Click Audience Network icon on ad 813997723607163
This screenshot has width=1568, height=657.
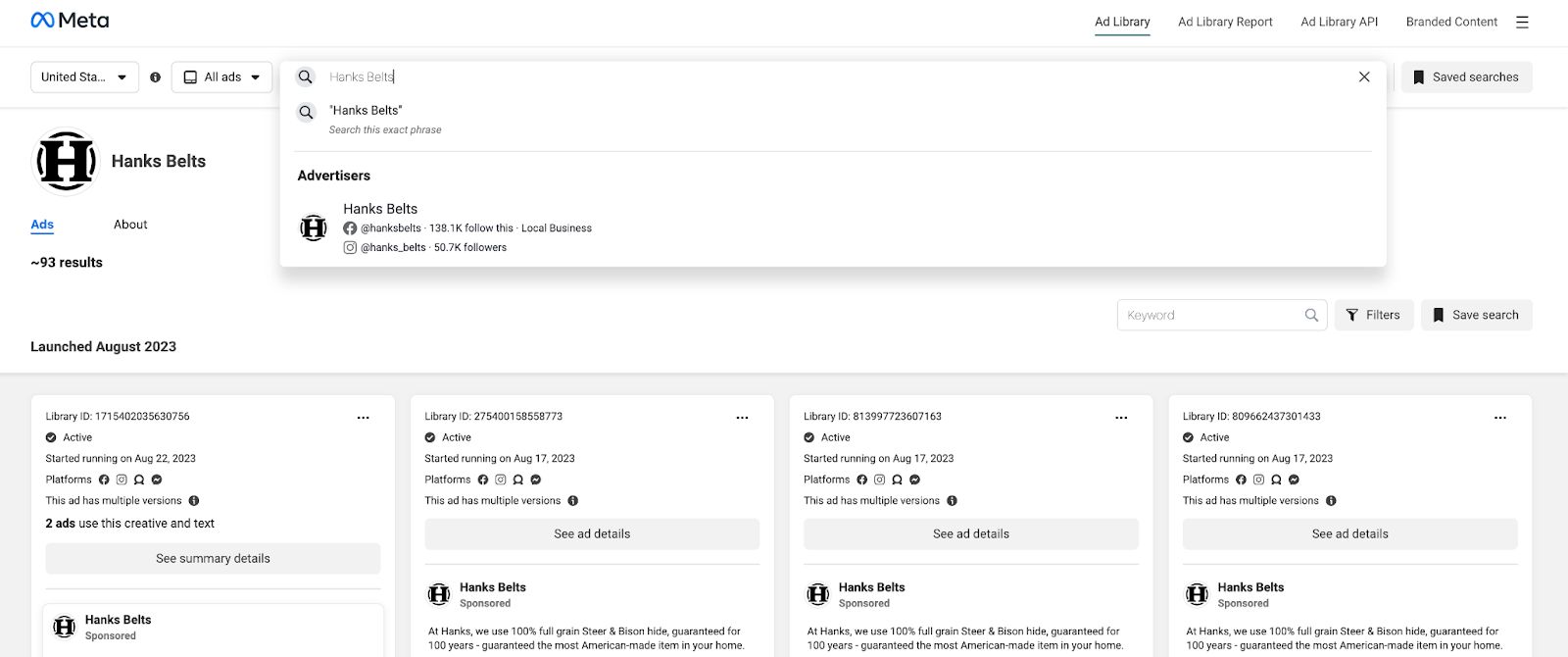coord(897,480)
